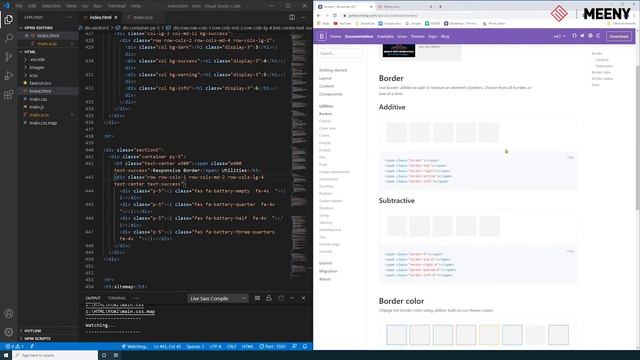Click the Watching Sass status bar item
The height and width of the screenshot is (360, 640).
pyautogui.click(x=135, y=347)
